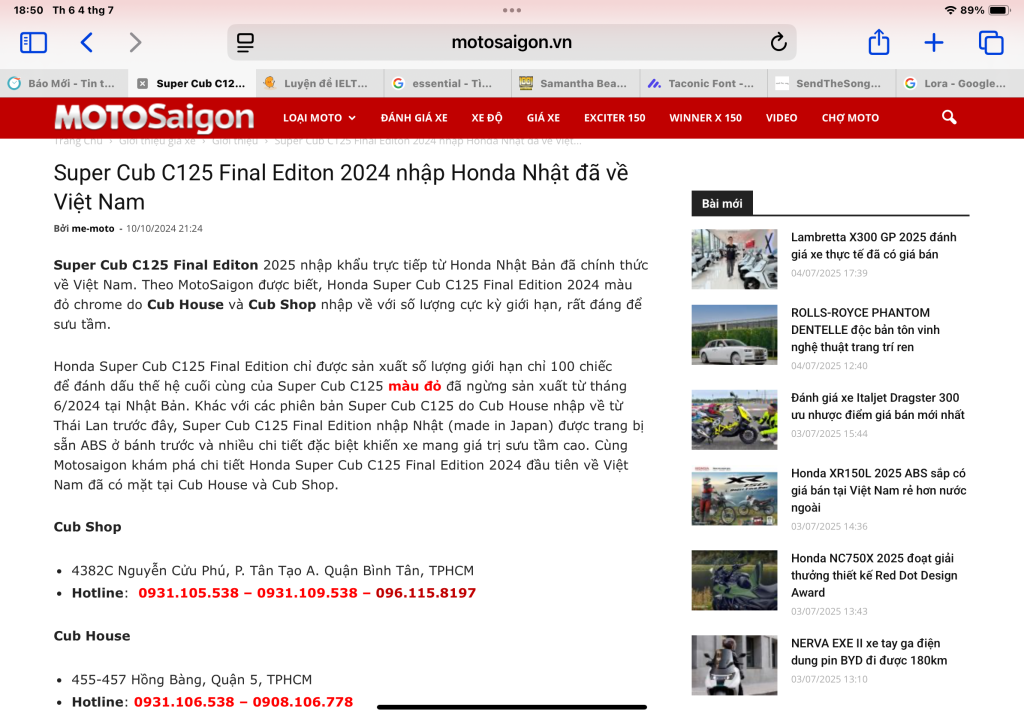Tap the 18:50 clock in status bar

coord(28,10)
